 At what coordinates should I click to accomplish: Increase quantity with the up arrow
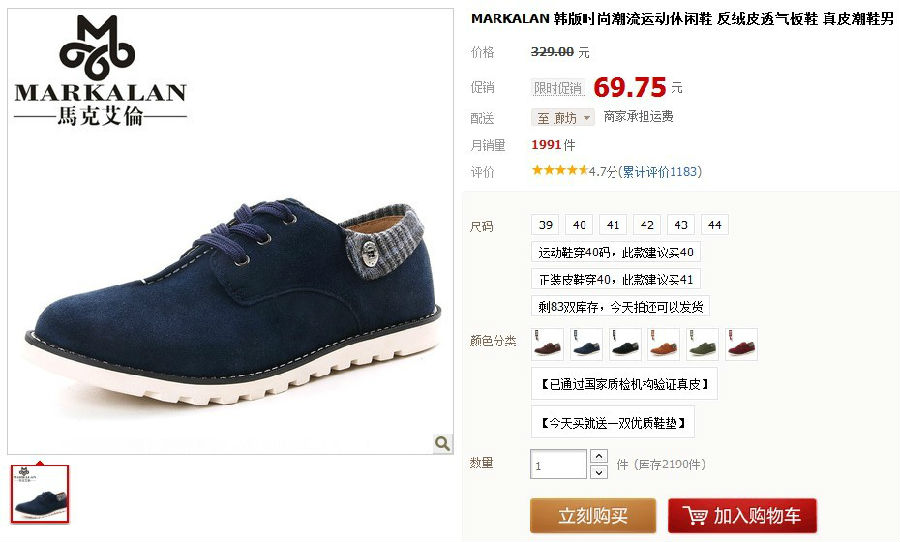(599, 456)
